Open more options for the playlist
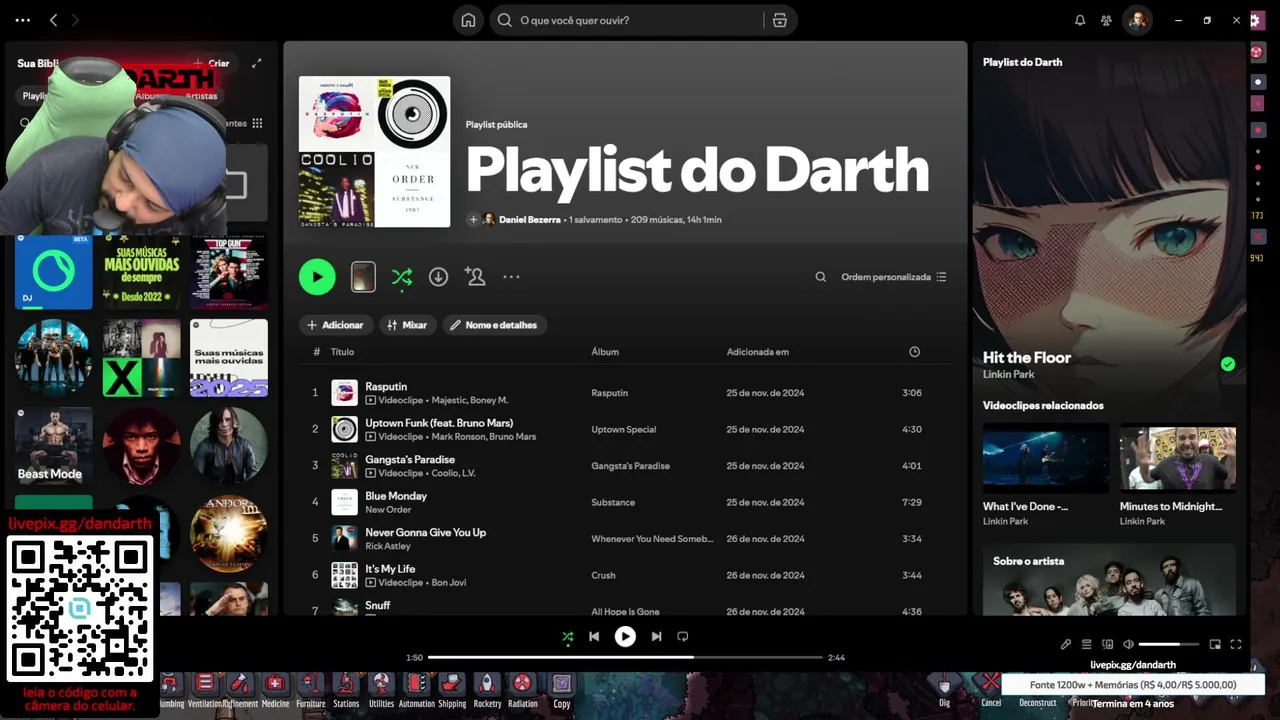The width and height of the screenshot is (1280, 720). click(511, 277)
